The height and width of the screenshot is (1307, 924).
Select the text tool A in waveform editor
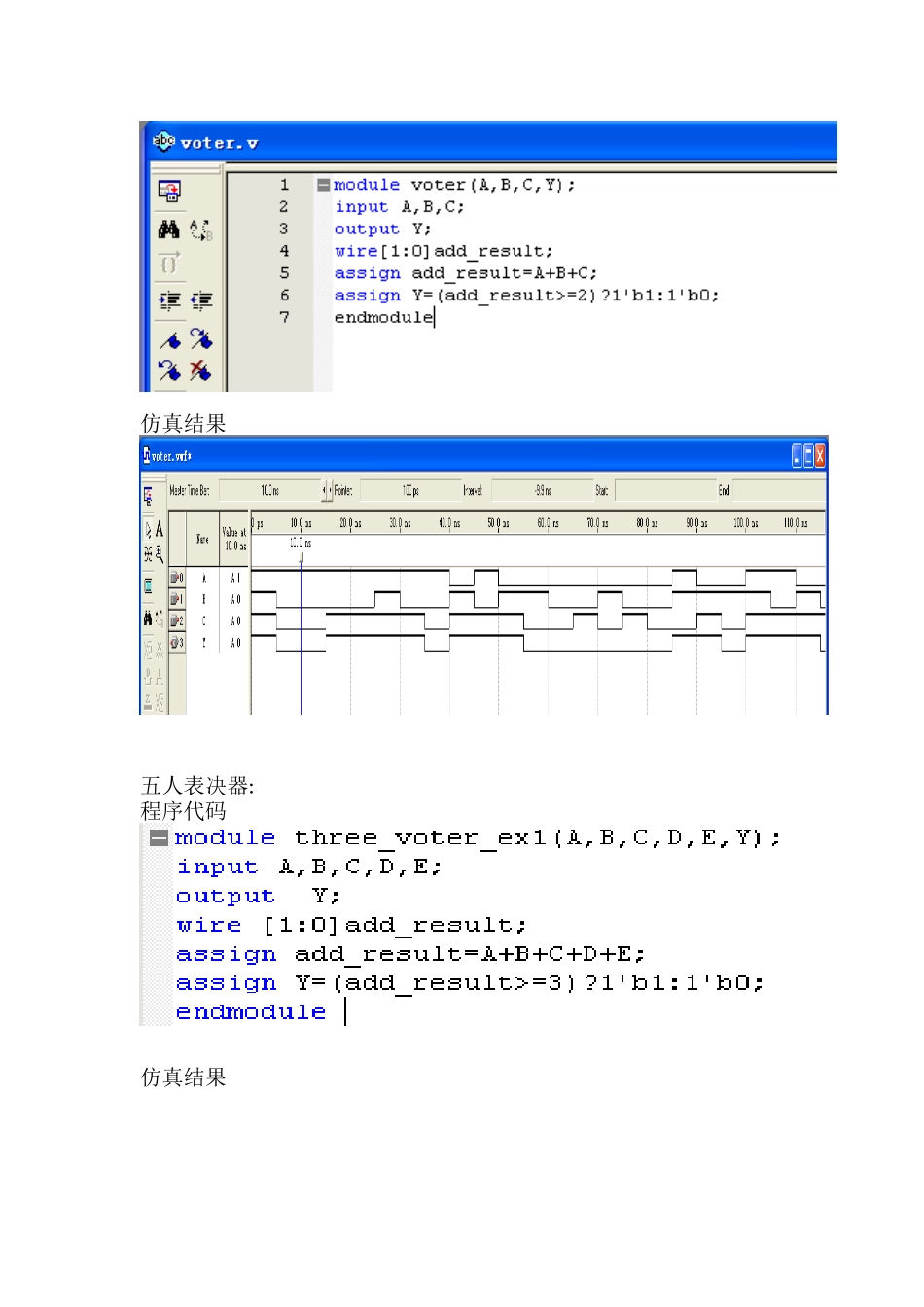tap(159, 530)
